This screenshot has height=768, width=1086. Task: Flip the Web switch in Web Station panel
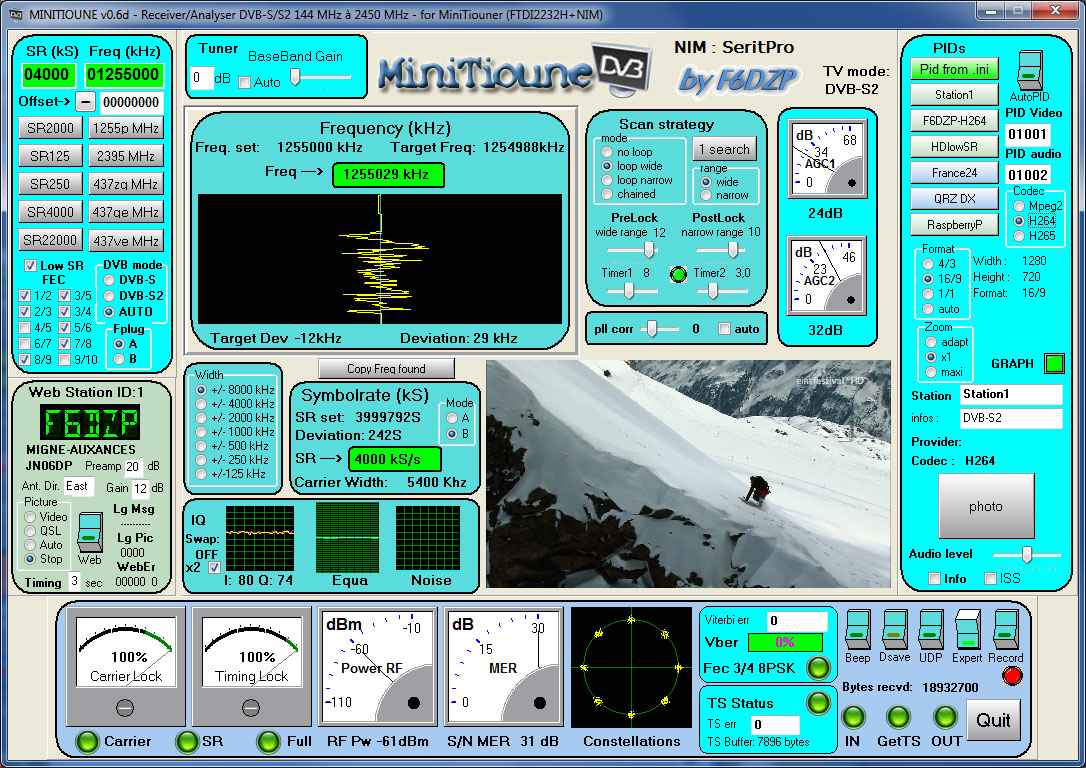pos(90,532)
